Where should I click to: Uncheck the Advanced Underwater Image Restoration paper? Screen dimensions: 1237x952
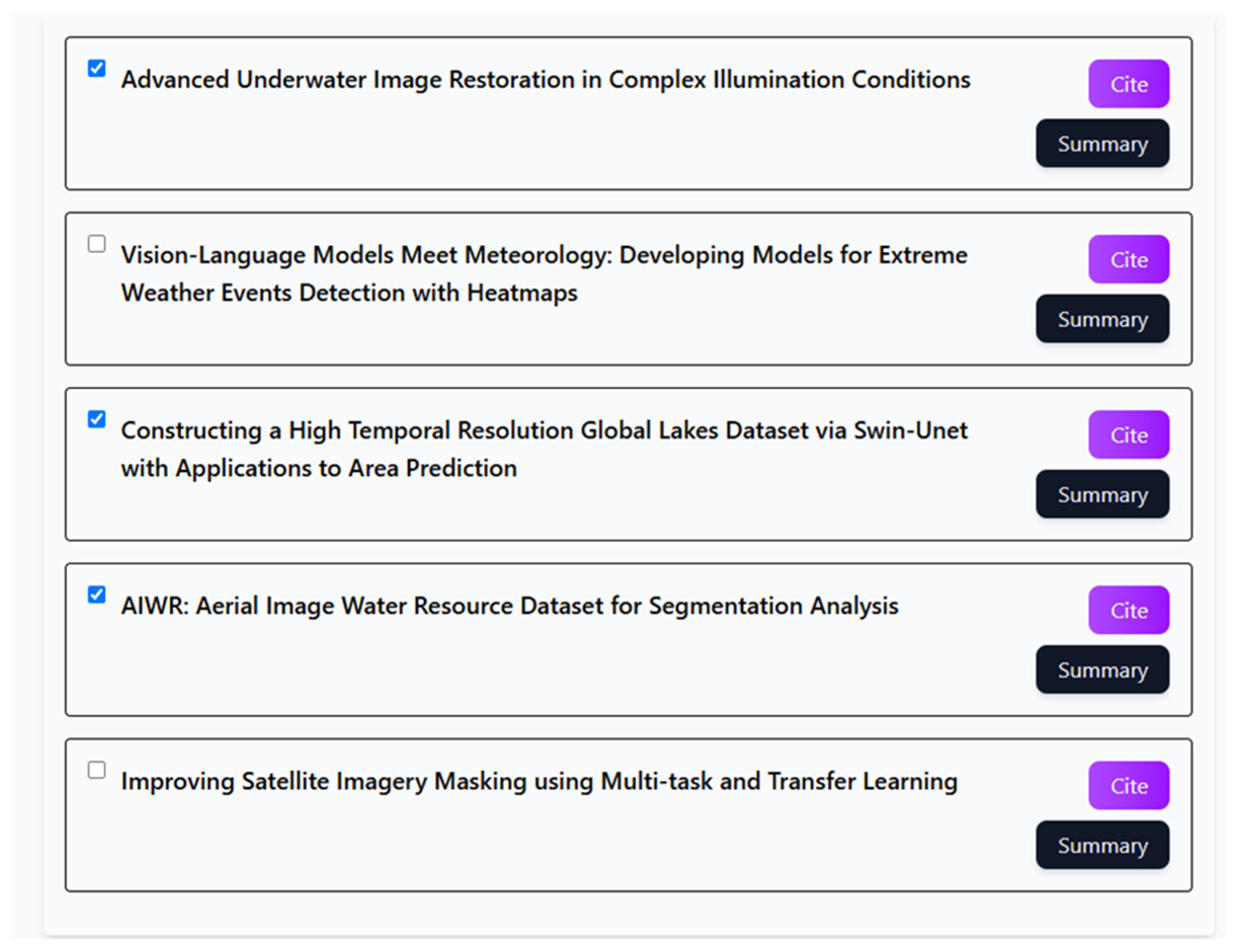click(97, 69)
